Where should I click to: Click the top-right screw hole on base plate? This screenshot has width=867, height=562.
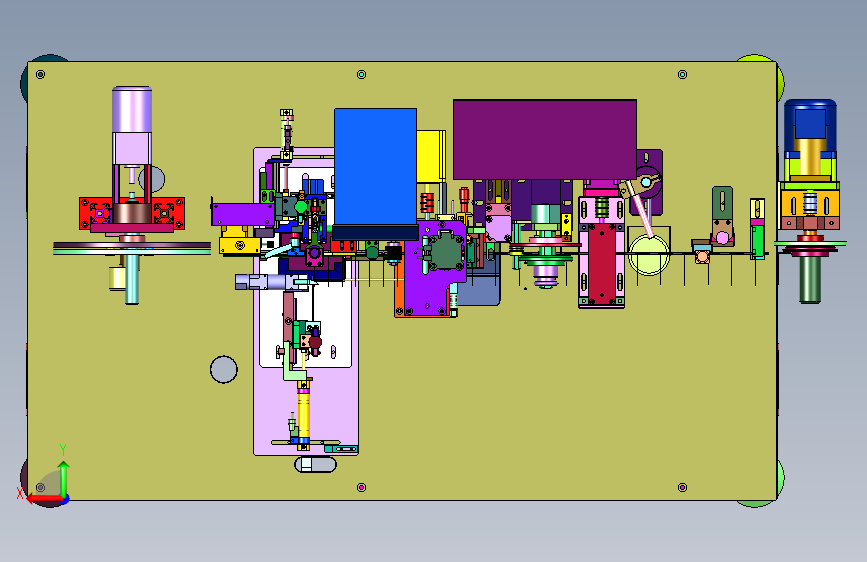(x=682, y=74)
